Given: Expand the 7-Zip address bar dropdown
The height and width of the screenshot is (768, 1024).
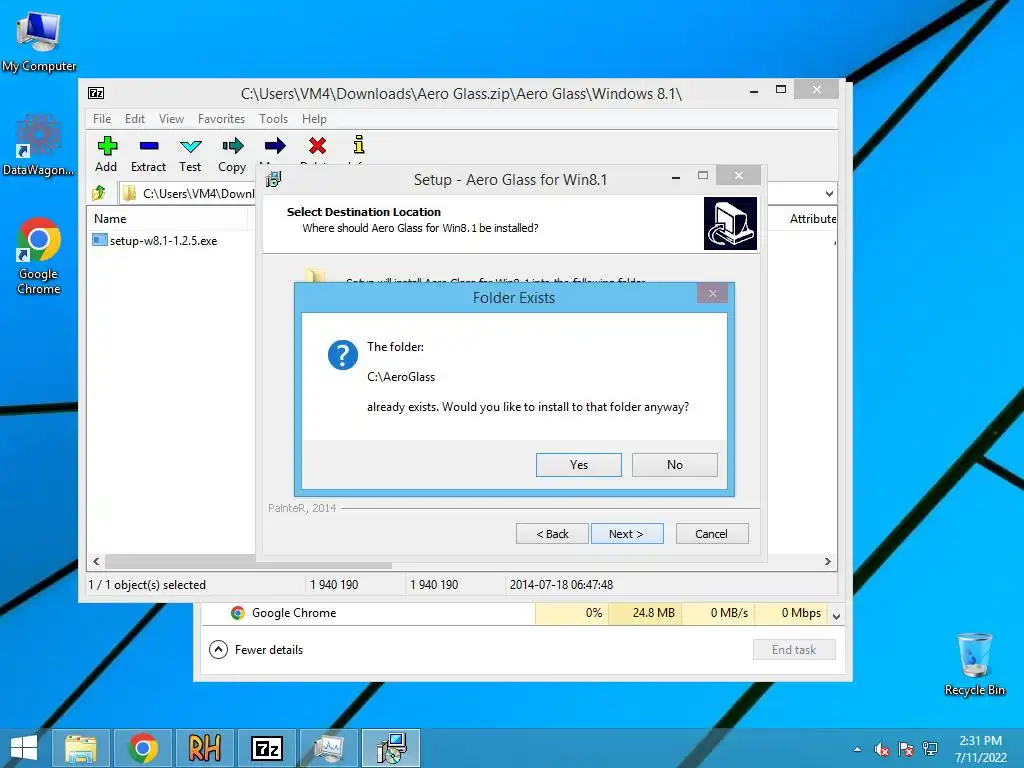Looking at the screenshot, I should 829,193.
